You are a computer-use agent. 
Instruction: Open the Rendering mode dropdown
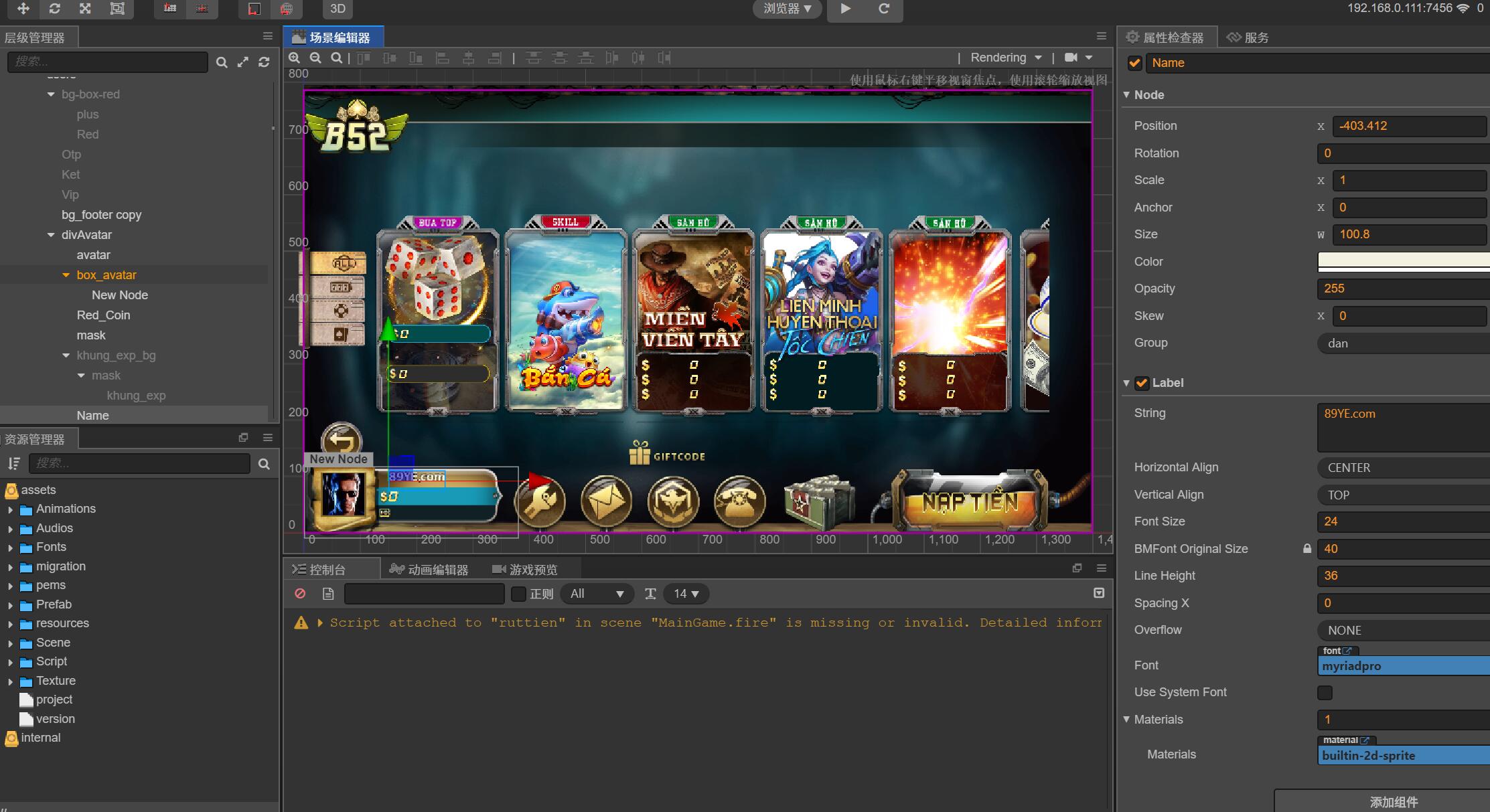(1006, 58)
